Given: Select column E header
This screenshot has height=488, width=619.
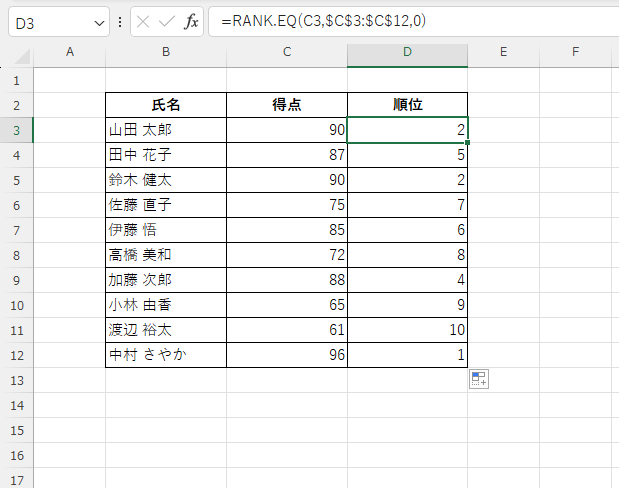Looking at the screenshot, I should pyautogui.click(x=503, y=52).
